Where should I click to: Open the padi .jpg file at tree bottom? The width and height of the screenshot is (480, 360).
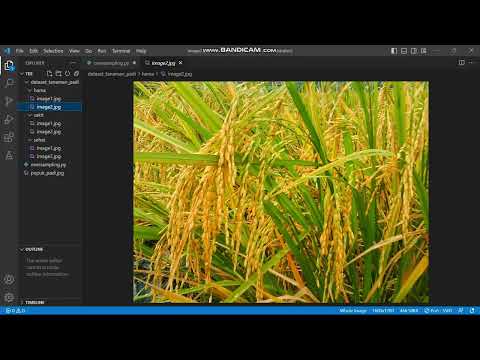point(47,173)
